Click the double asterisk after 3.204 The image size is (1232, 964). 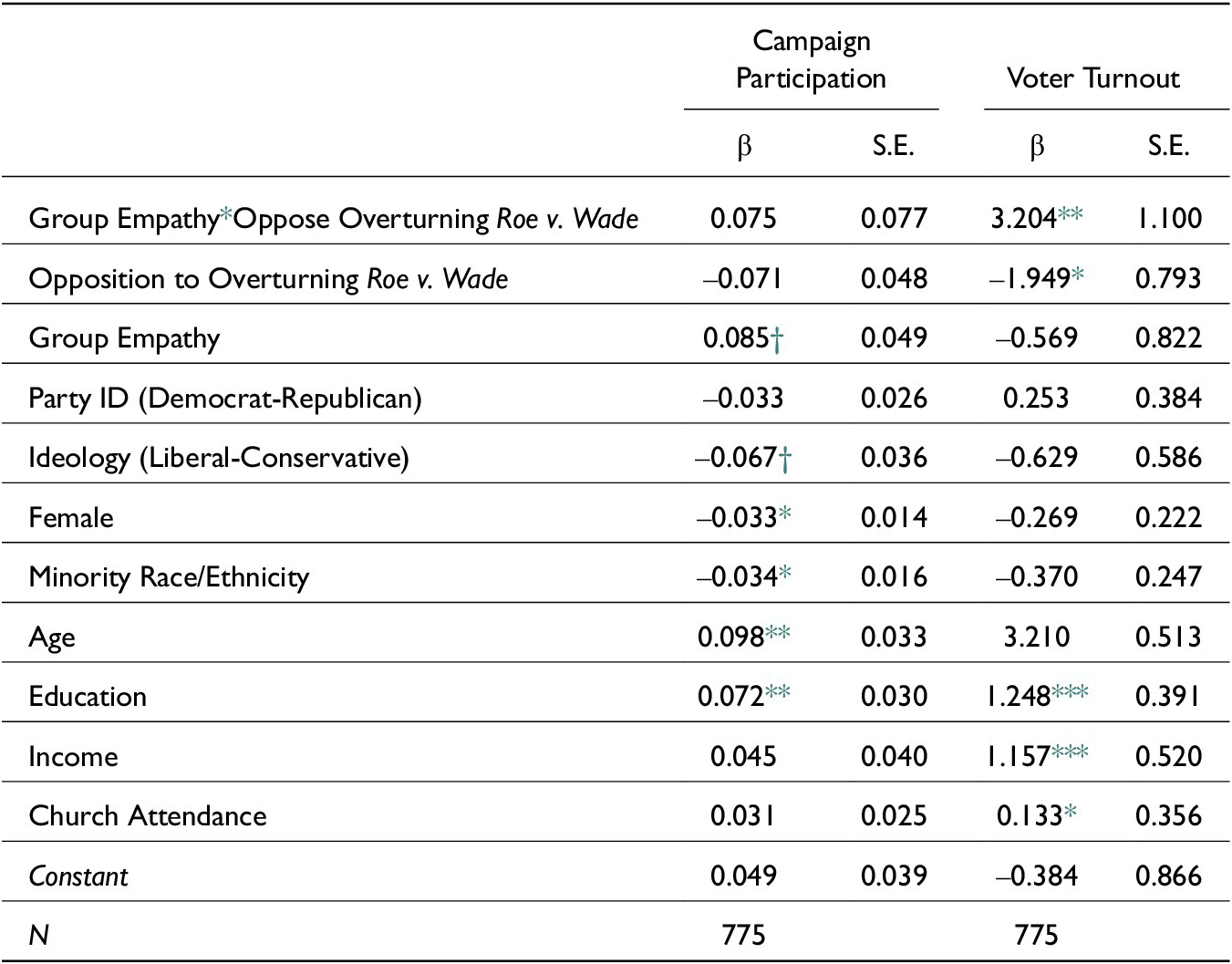tap(1071, 215)
